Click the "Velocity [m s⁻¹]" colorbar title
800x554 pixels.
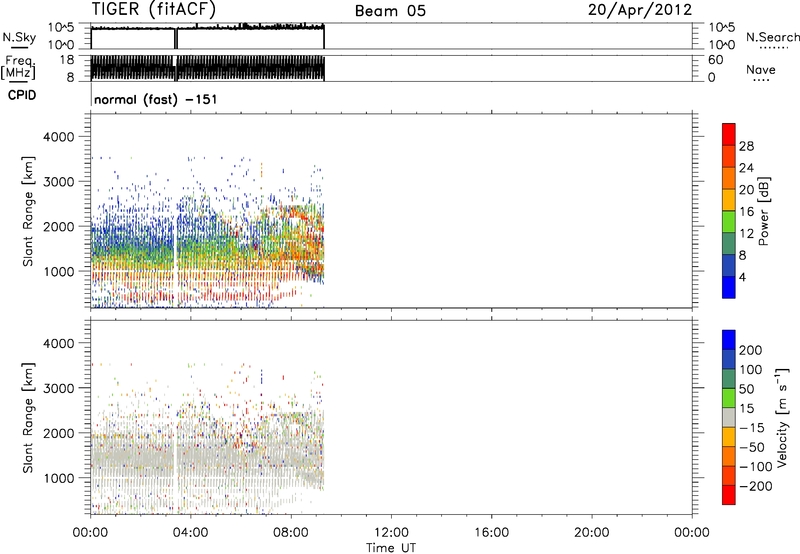pyautogui.click(x=782, y=417)
